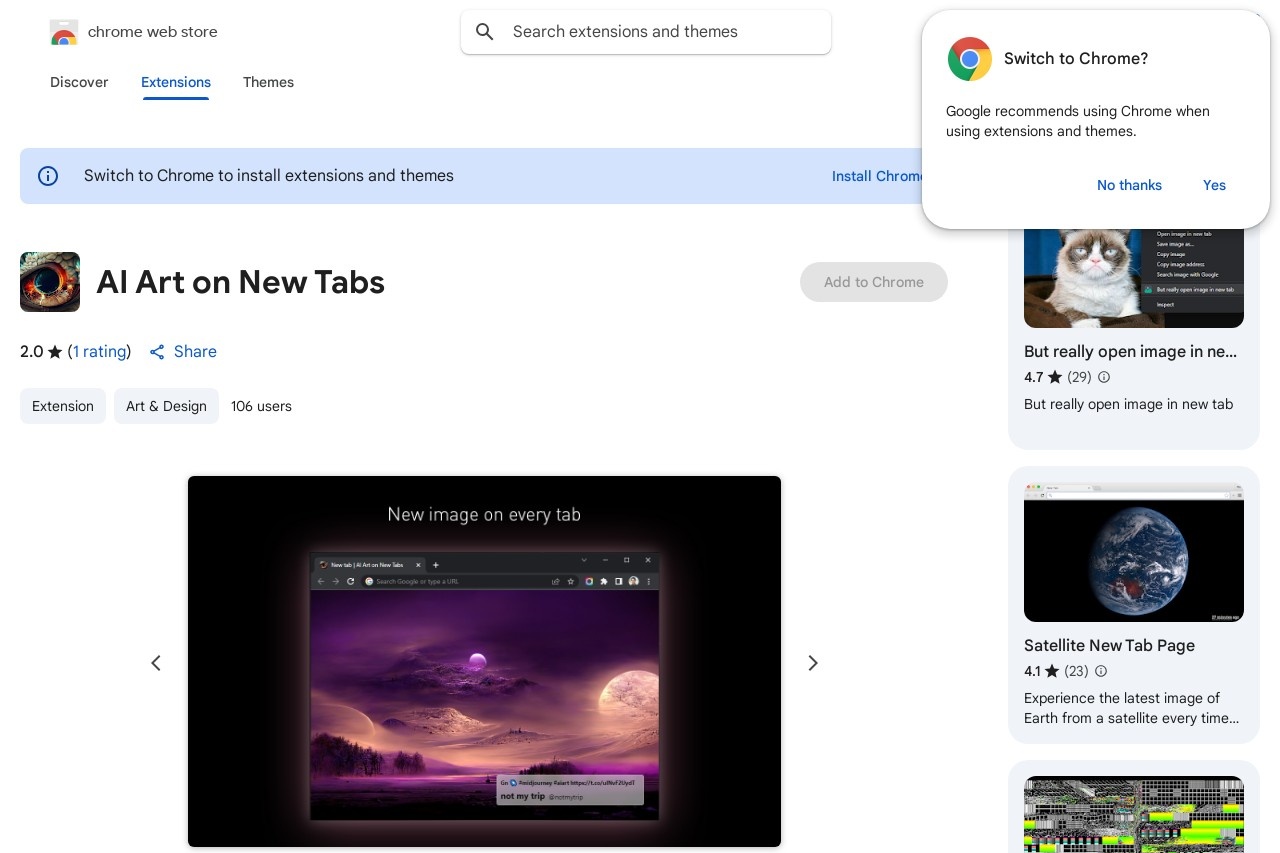1280x853 pixels.
Task: Click the chrome web store title text
Action: pyautogui.click(x=152, y=32)
